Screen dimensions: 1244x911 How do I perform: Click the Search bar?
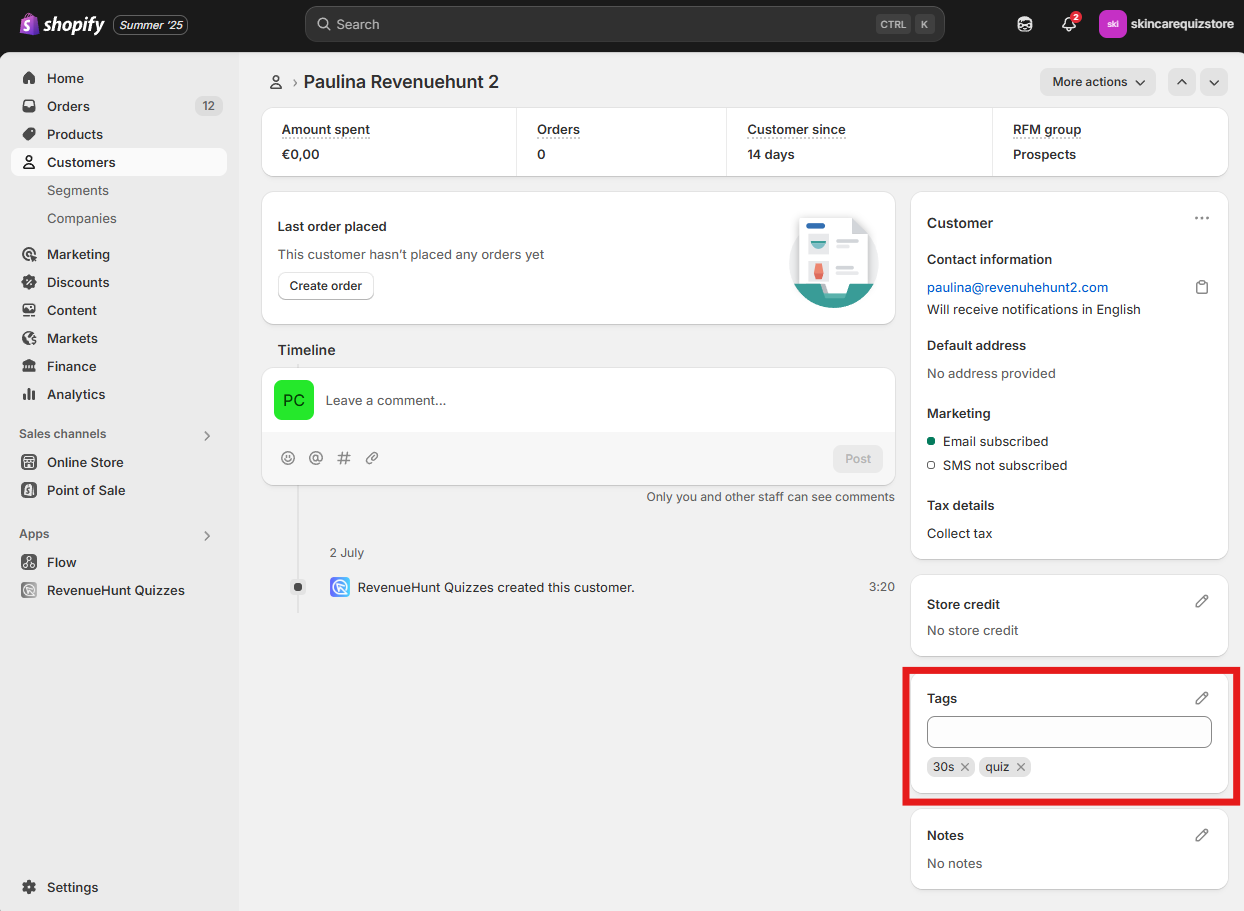pyautogui.click(x=625, y=24)
